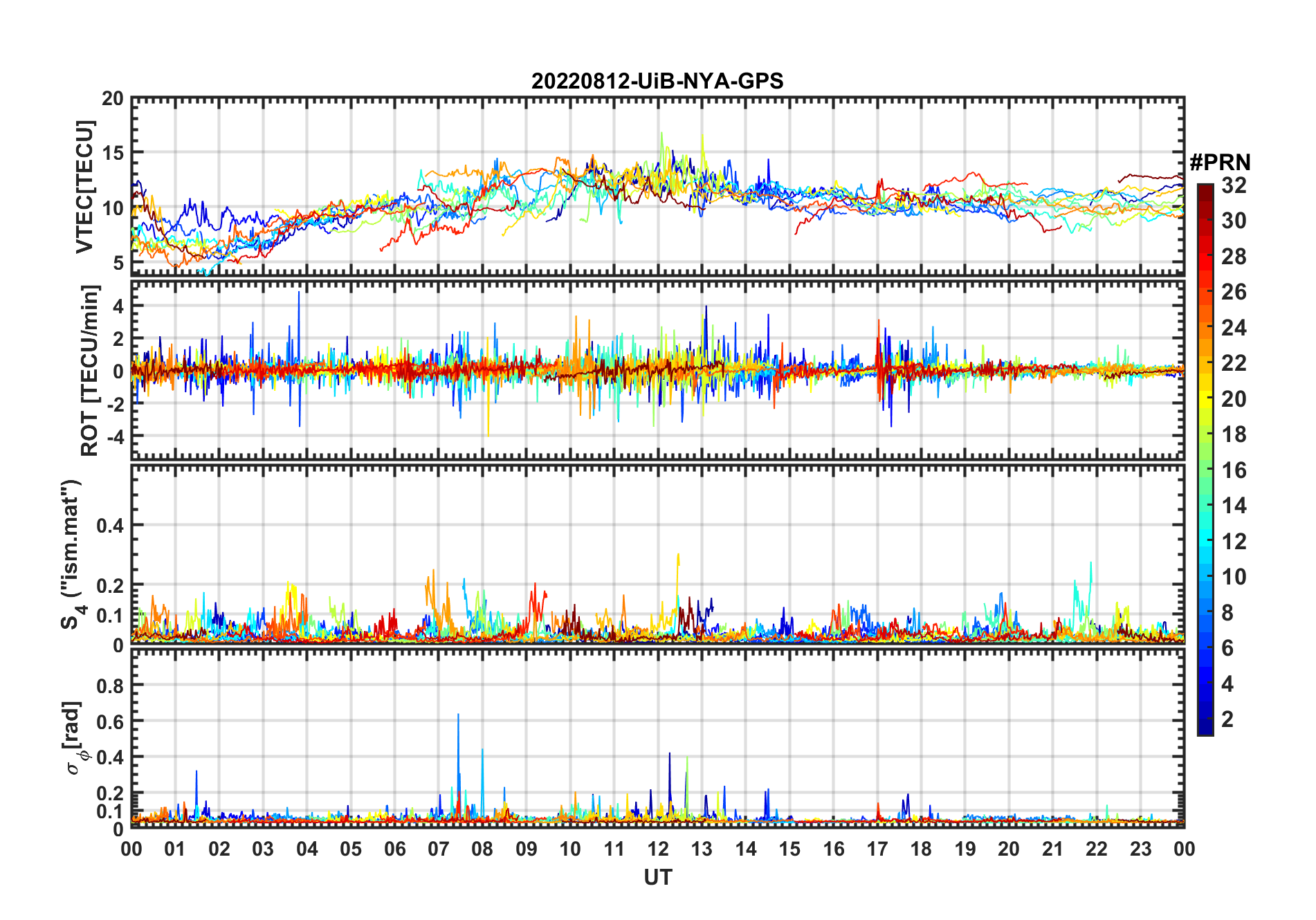This screenshot has width=1316, height=920.
Task: Click UT axis hour label 21
Action: [1053, 849]
